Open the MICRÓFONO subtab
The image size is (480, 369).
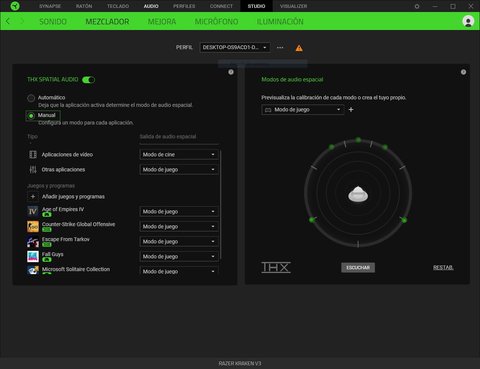pos(216,22)
